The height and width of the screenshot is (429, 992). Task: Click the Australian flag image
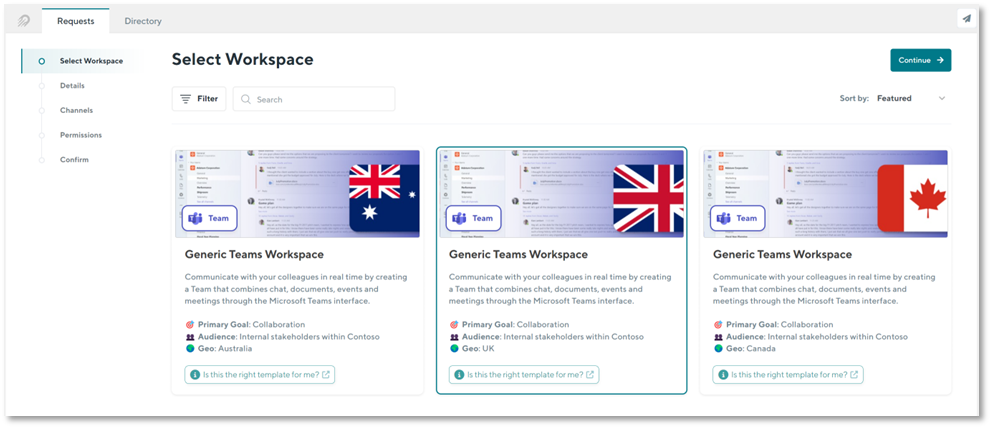click(x=383, y=197)
